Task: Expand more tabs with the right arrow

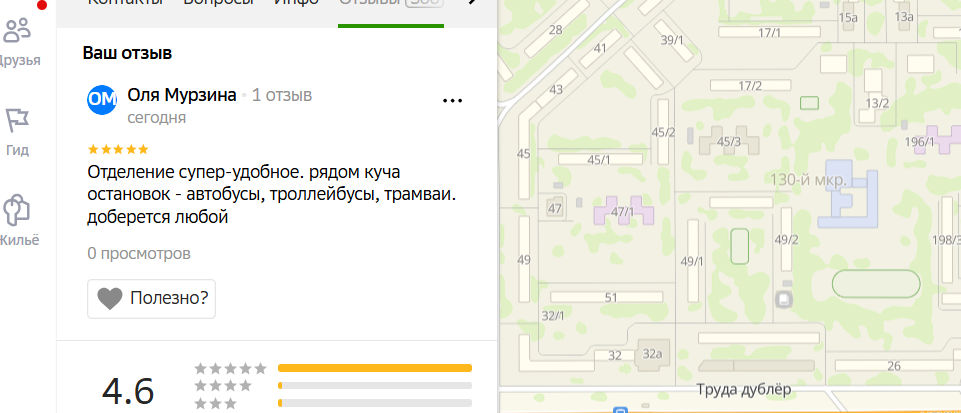Action: pos(473,3)
